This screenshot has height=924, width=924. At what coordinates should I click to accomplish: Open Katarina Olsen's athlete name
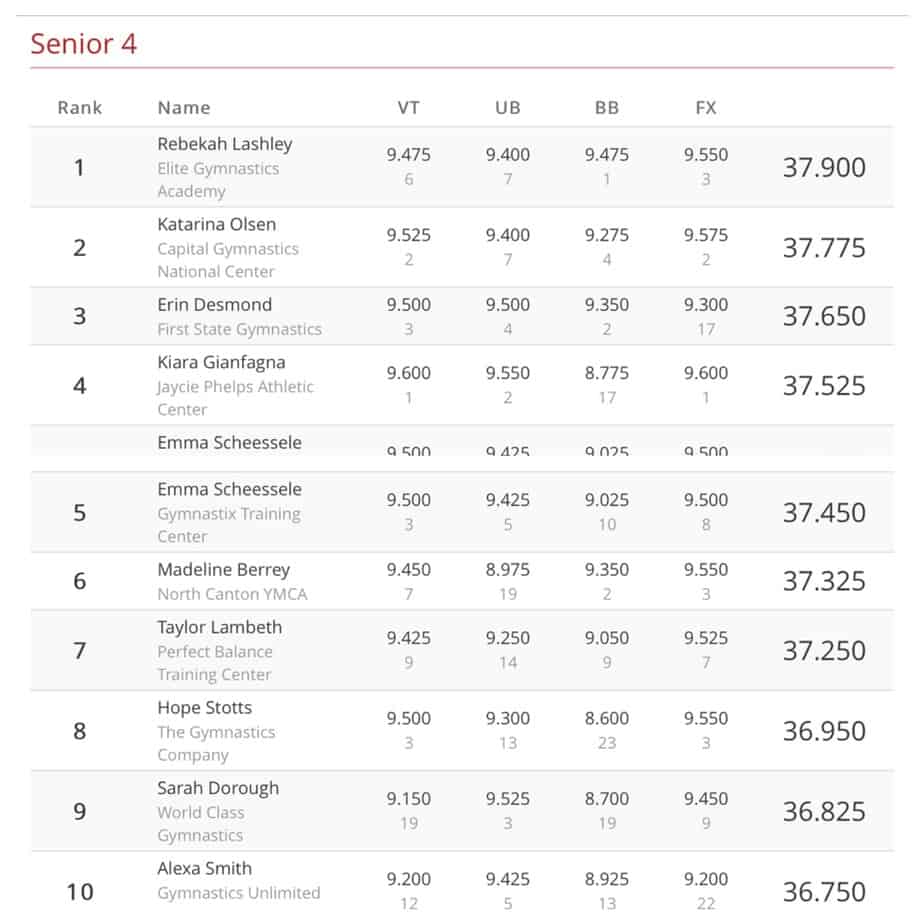[216, 224]
